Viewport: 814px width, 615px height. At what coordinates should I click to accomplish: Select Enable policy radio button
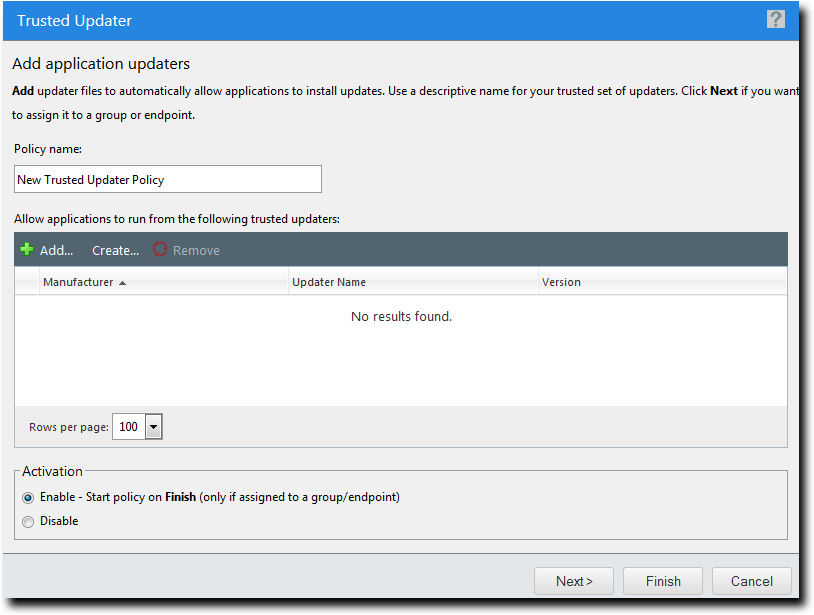(28, 498)
